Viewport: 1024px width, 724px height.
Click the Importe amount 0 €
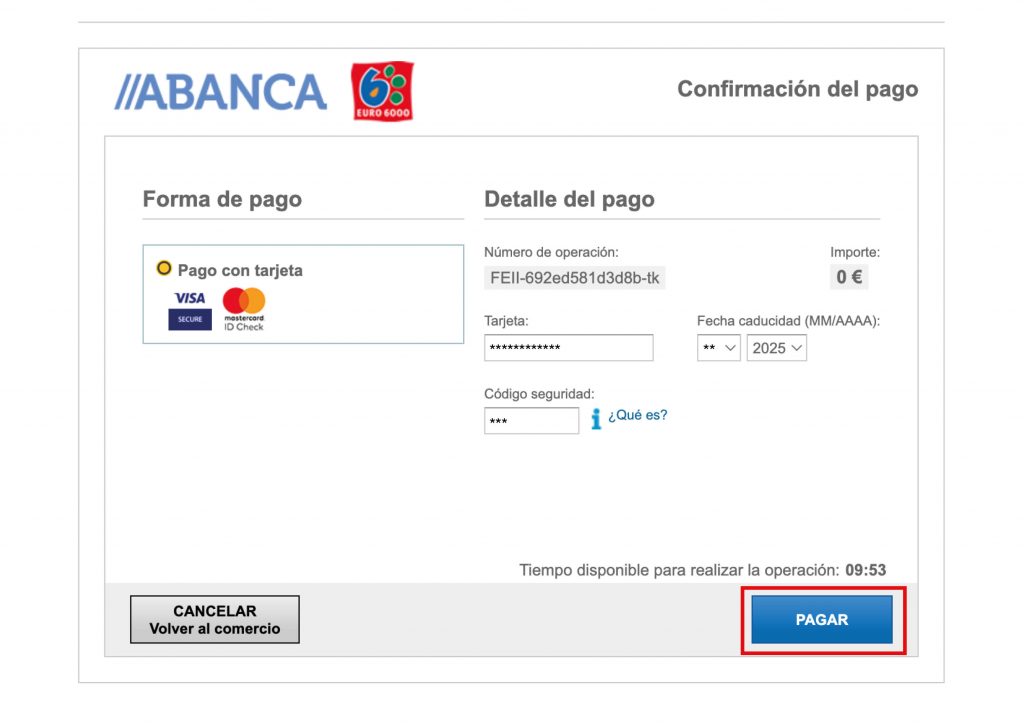tap(849, 277)
